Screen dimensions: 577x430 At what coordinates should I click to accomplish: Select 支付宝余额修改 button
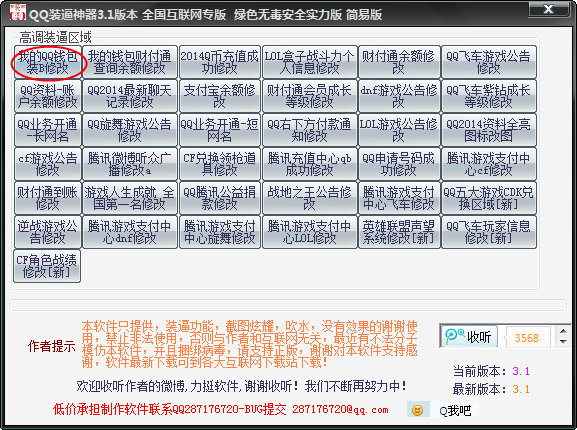click(x=220, y=96)
